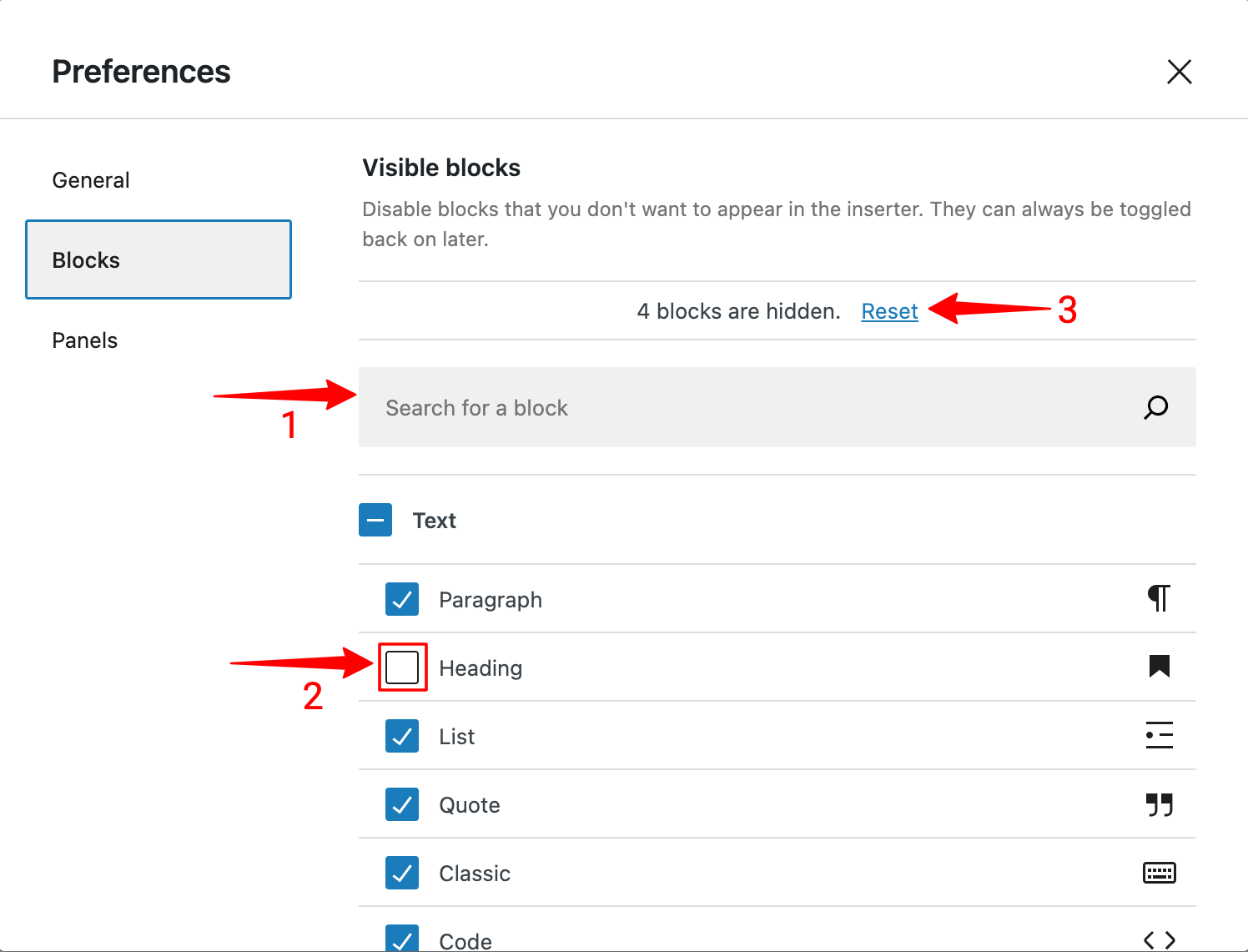This screenshot has height=952, width=1248.
Task: Toggle the Text category checkbox
Action: pos(375,520)
